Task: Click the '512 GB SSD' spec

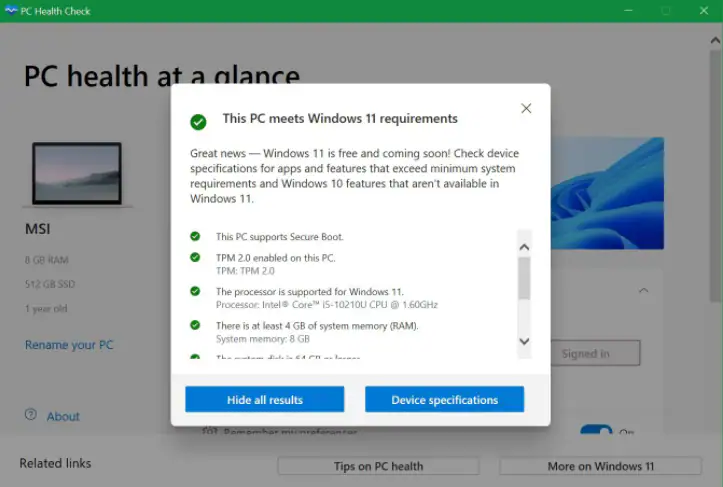Action: click(50, 284)
